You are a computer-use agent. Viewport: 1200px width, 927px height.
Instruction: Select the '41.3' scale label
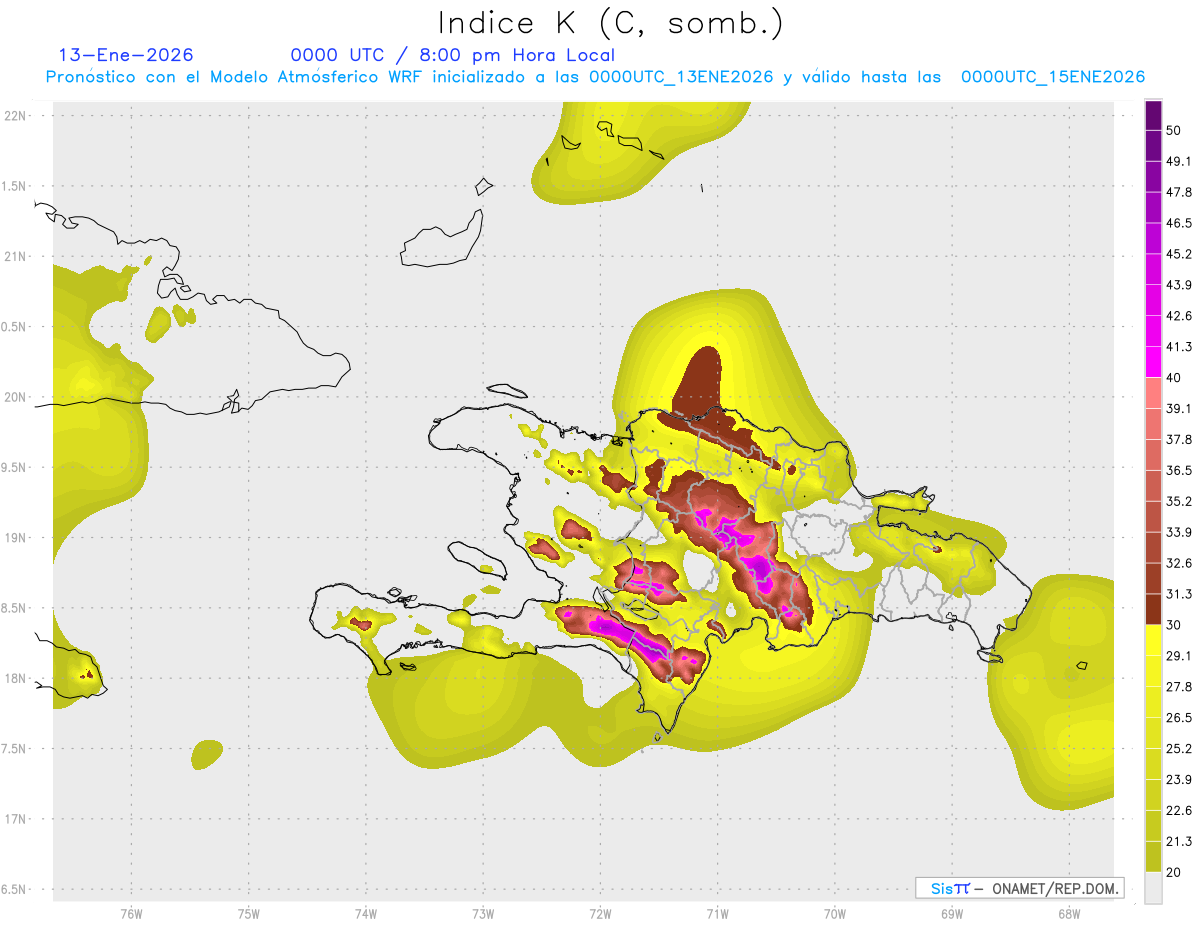click(1179, 347)
